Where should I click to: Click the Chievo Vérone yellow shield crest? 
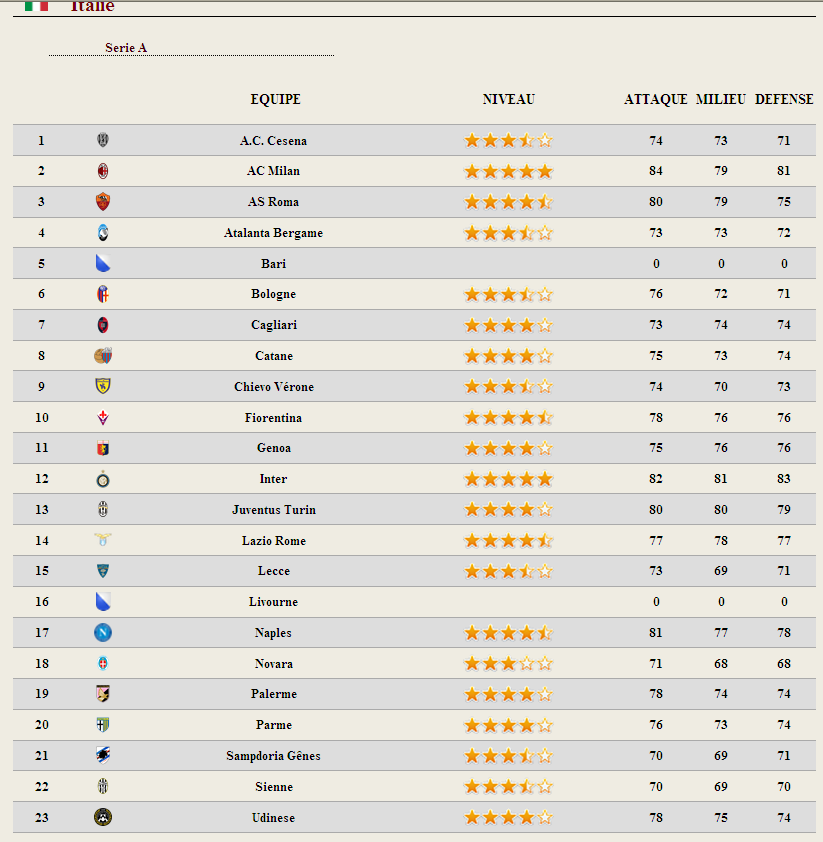[x=103, y=386]
